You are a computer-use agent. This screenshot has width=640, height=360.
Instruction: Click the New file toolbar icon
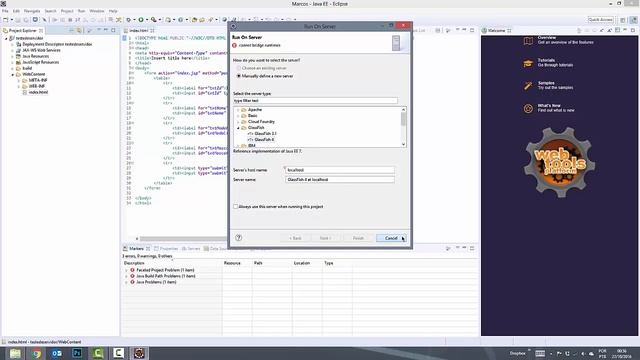[6, 20]
